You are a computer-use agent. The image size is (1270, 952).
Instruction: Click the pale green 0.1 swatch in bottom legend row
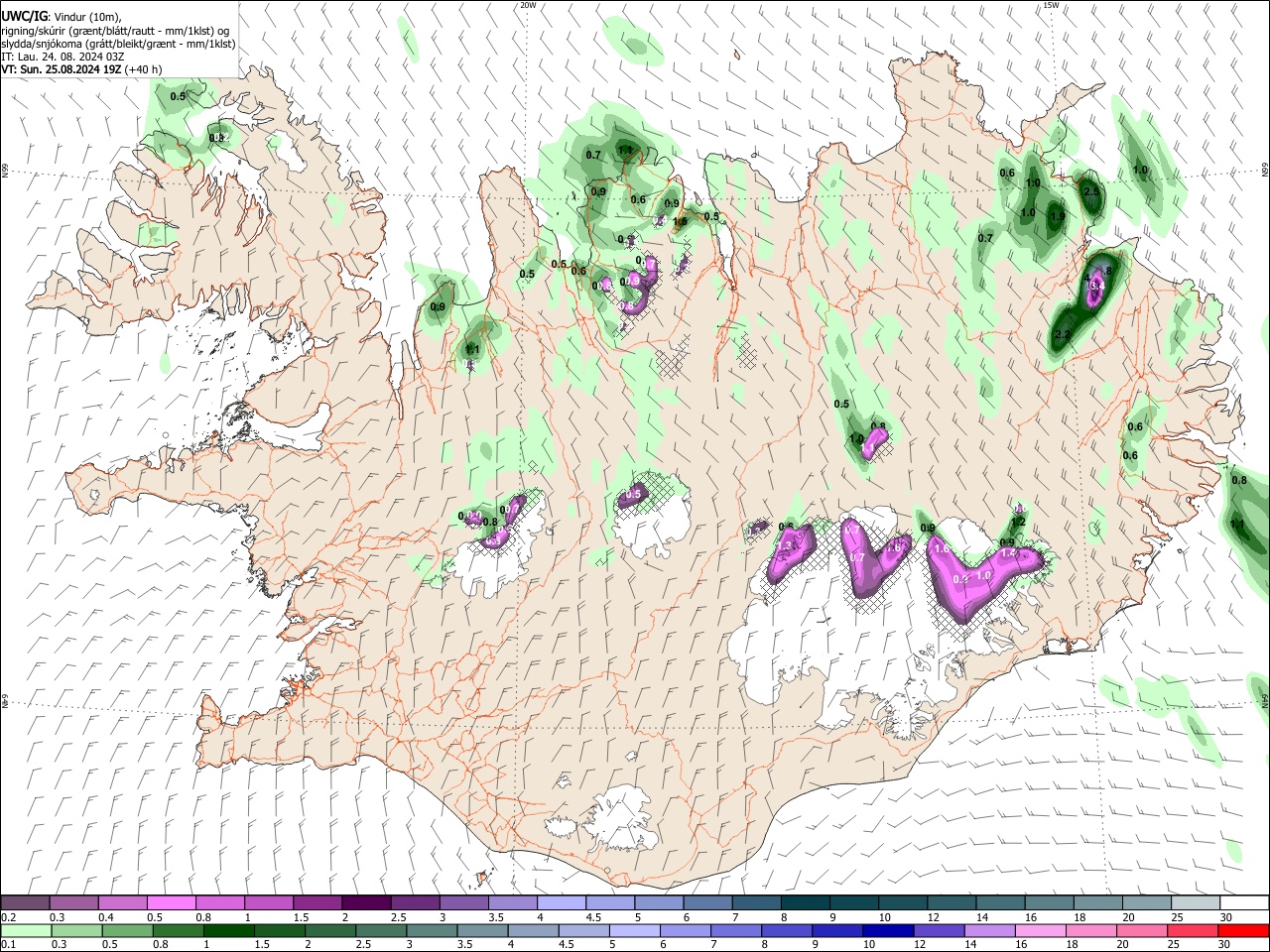pos(26,931)
